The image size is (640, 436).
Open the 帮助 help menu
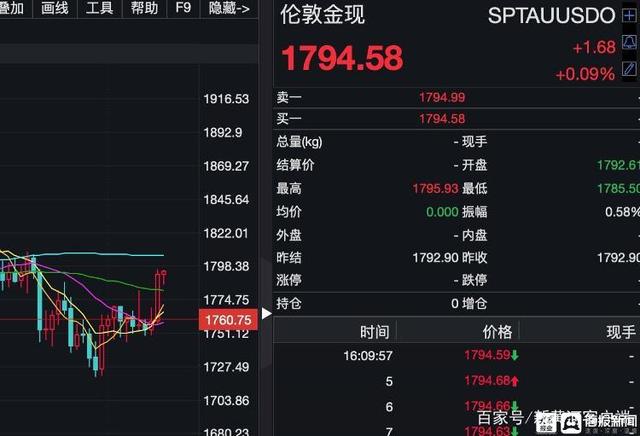click(144, 9)
